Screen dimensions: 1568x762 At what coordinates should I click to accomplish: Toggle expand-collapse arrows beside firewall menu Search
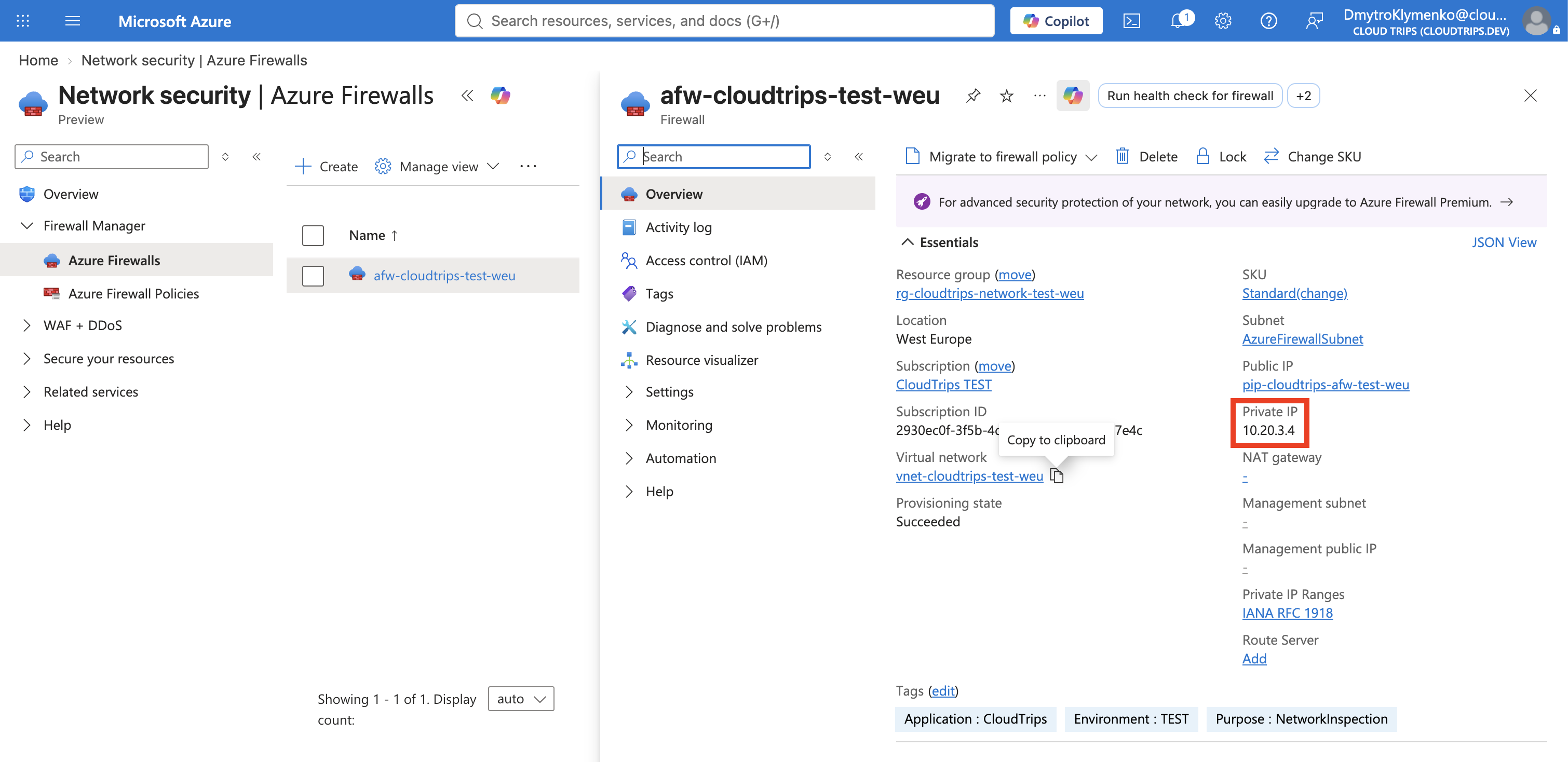click(x=828, y=156)
